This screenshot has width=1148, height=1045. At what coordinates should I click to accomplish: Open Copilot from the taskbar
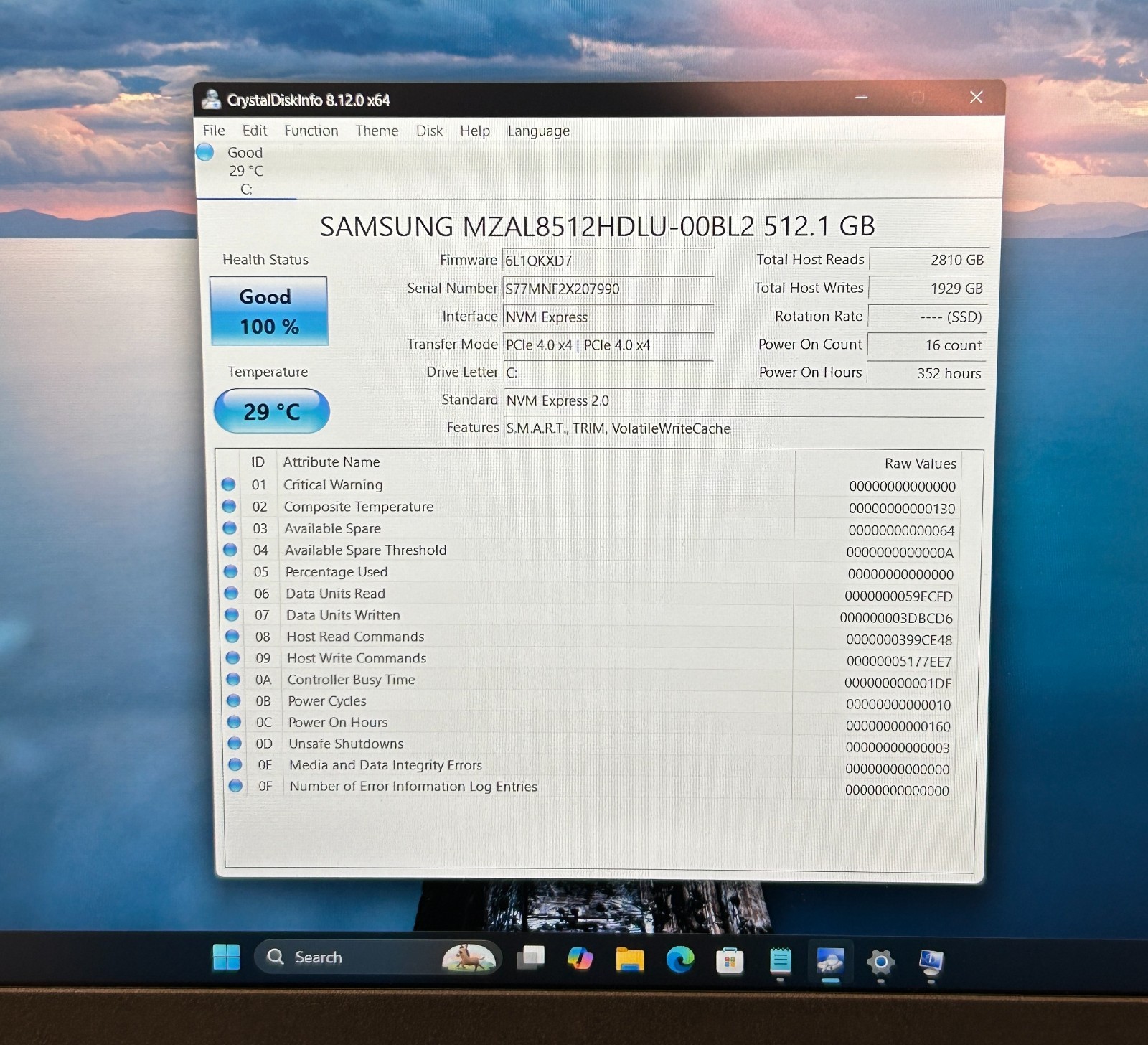pyautogui.click(x=580, y=958)
